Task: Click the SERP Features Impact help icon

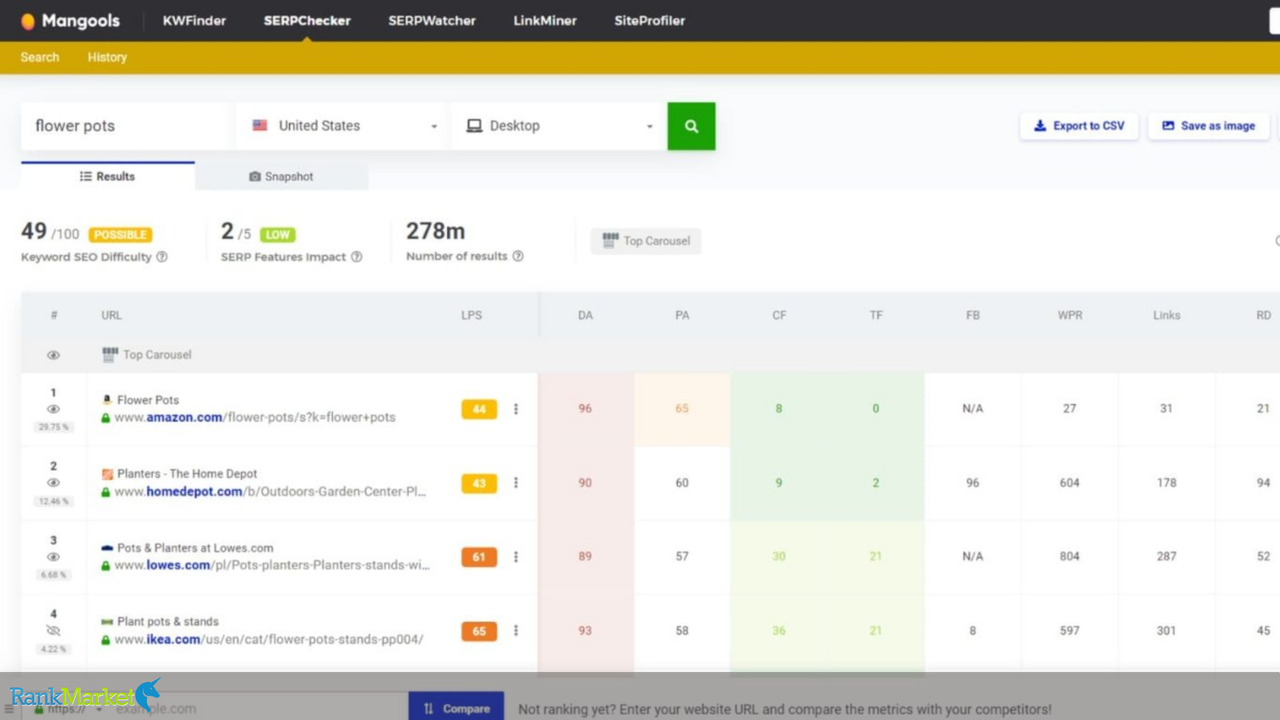Action: click(357, 257)
